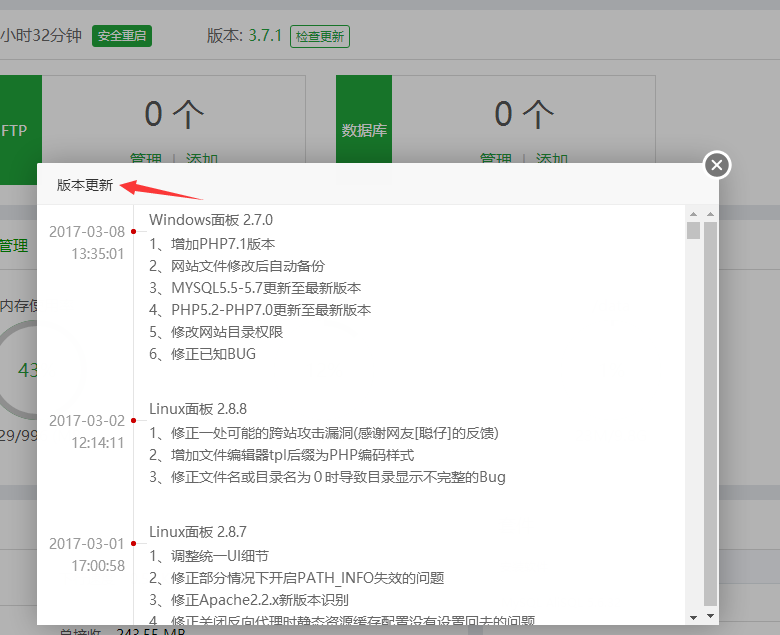780x635 pixels.
Task: Click the outer scrollbar up arrow
Action: tap(710, 214)
